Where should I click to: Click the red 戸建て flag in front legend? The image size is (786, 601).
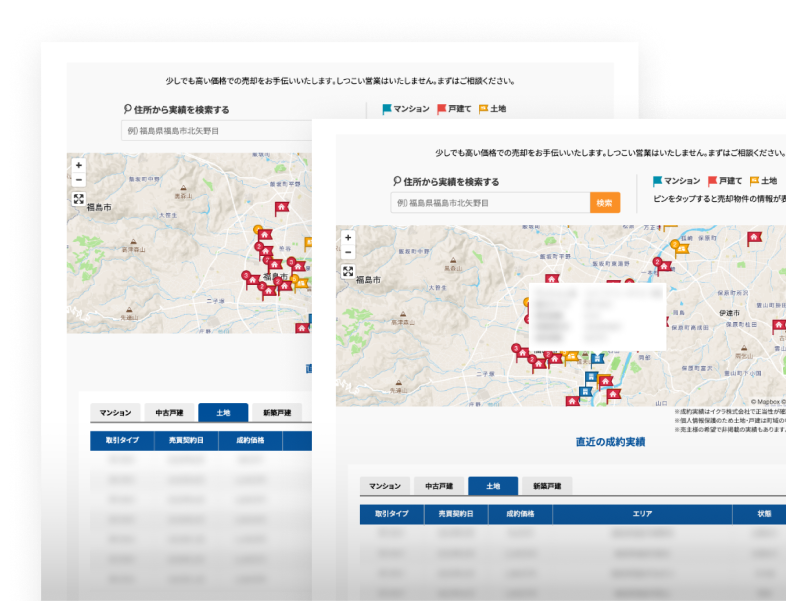[712, 181]
